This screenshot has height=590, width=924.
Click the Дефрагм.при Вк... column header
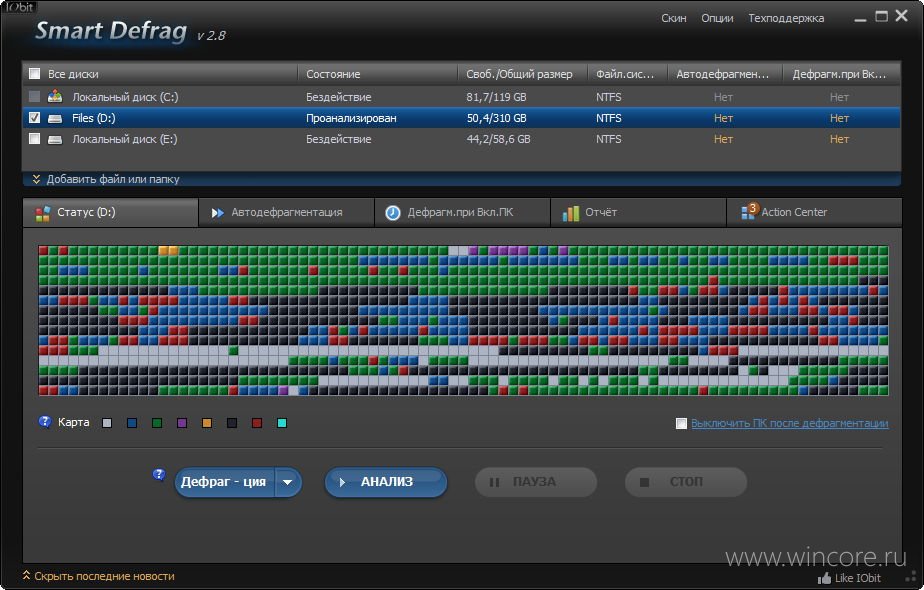pos(841,74)
